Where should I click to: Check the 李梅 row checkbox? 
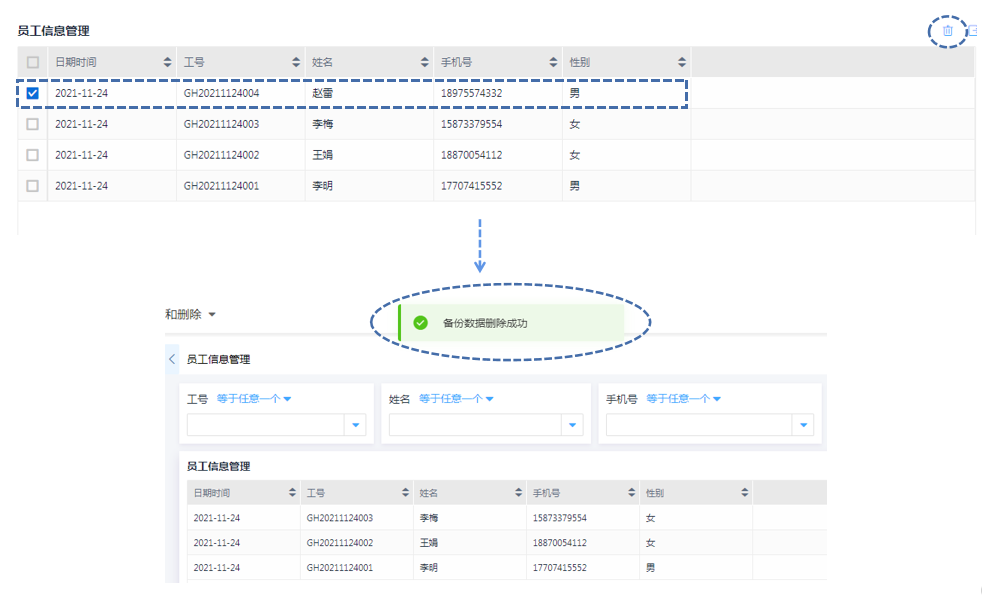(33, 125)
